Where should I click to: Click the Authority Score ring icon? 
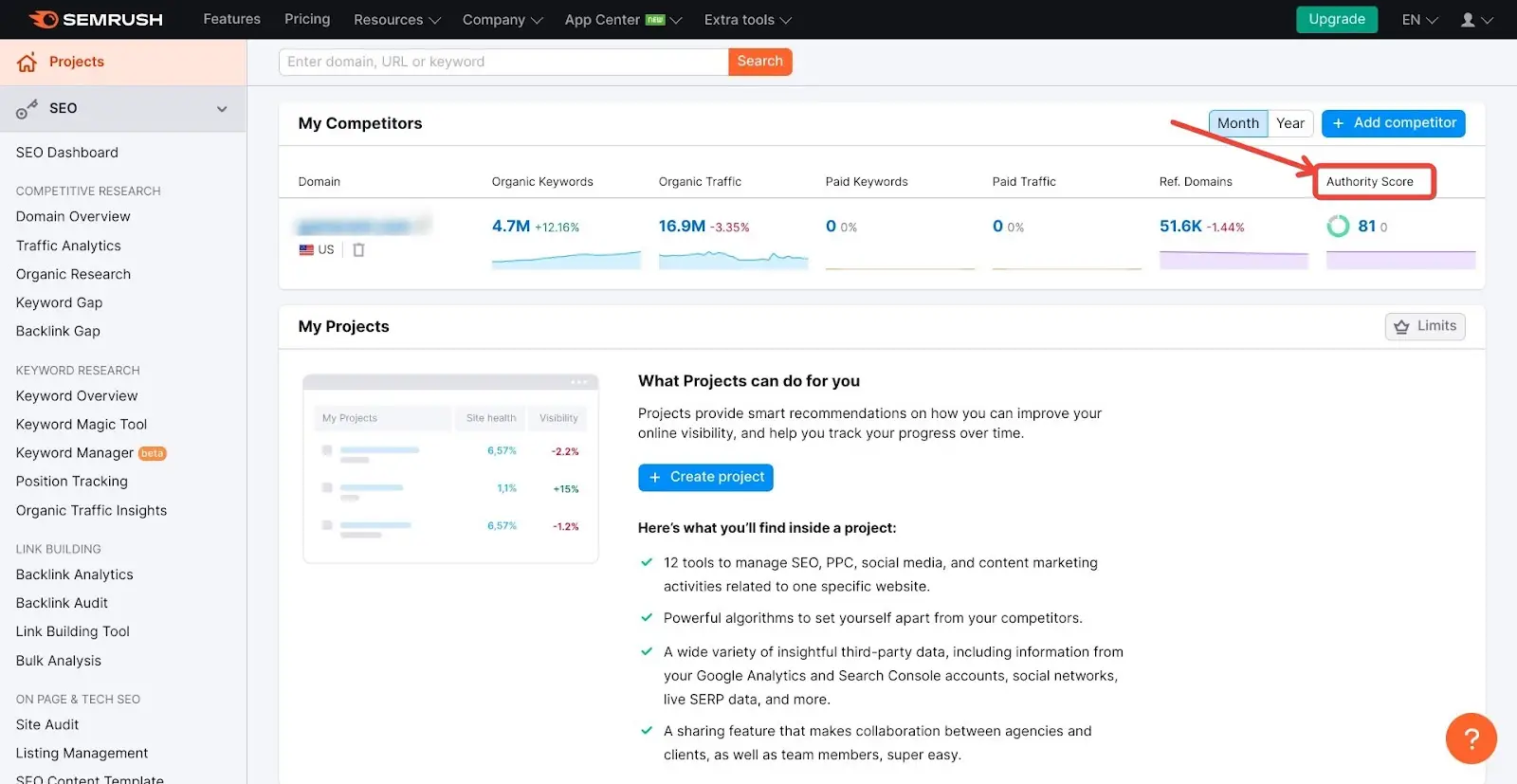[x=1338, y=226]
